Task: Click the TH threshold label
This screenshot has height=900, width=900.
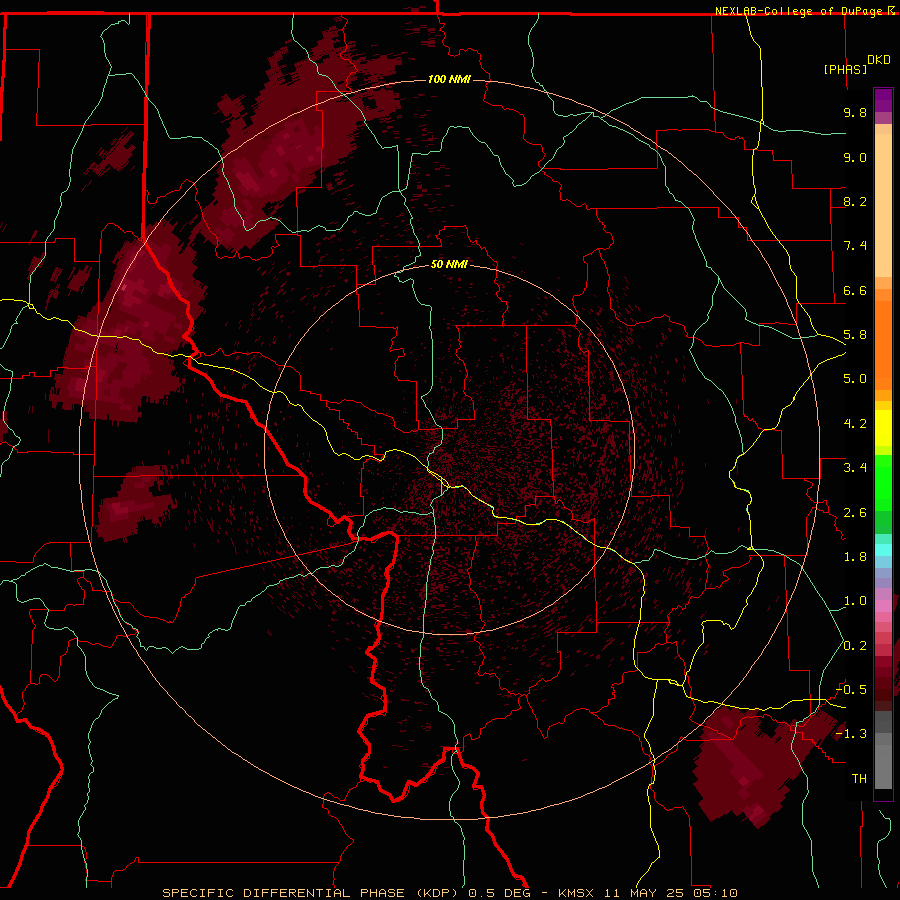Action: [x=859, y=779]
